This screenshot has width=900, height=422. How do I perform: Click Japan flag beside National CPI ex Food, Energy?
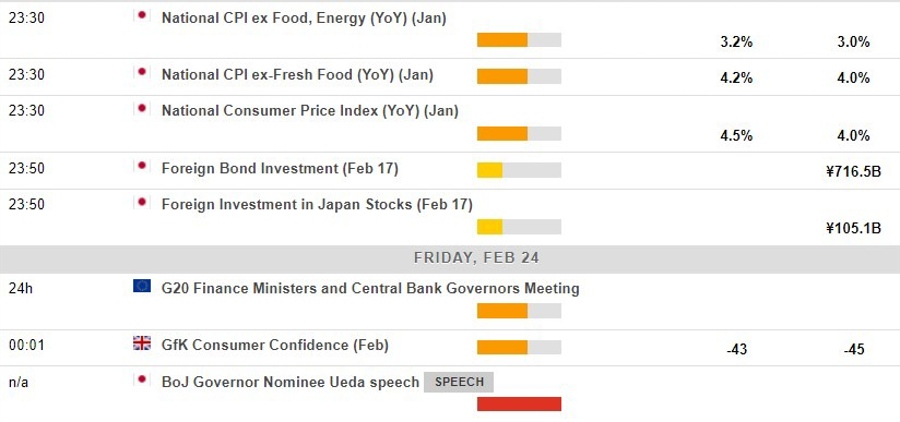141,16
